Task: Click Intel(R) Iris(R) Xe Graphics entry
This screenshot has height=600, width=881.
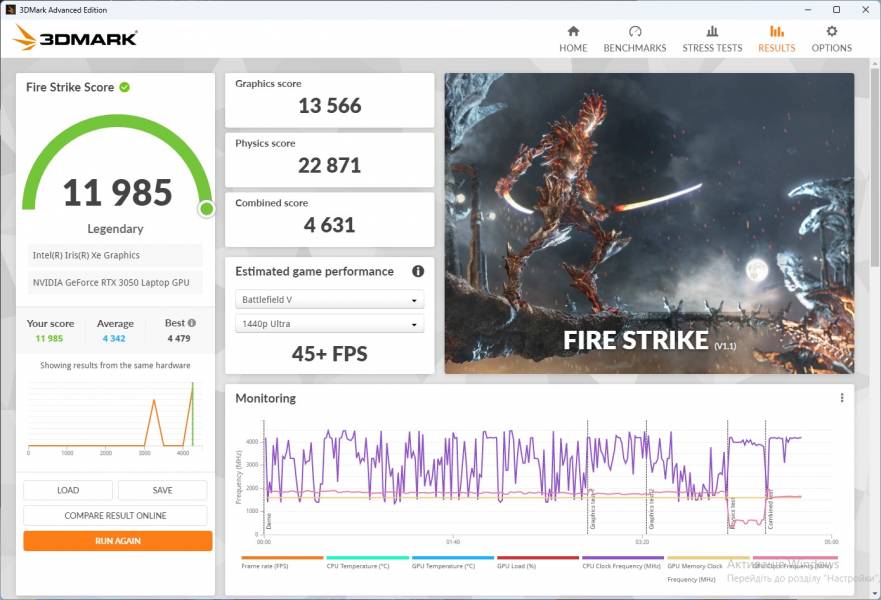Action: [115, 255]
